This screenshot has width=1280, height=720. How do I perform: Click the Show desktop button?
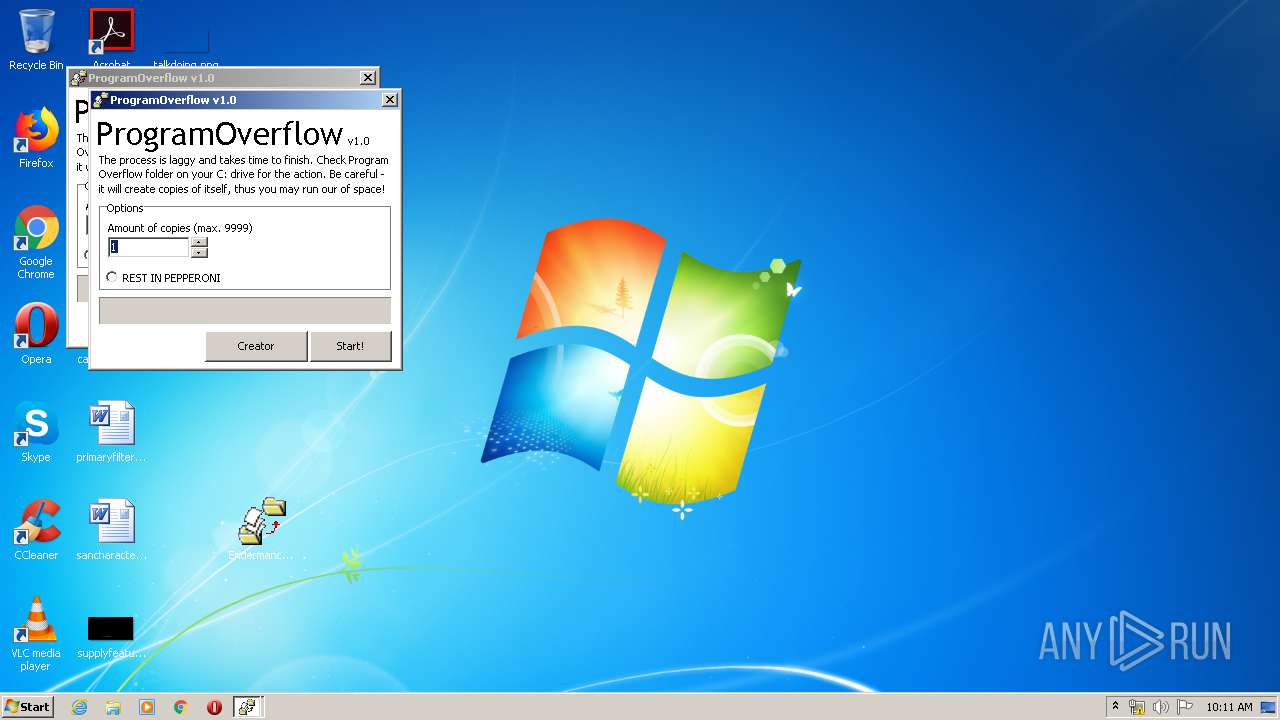tap(1269, 707)
